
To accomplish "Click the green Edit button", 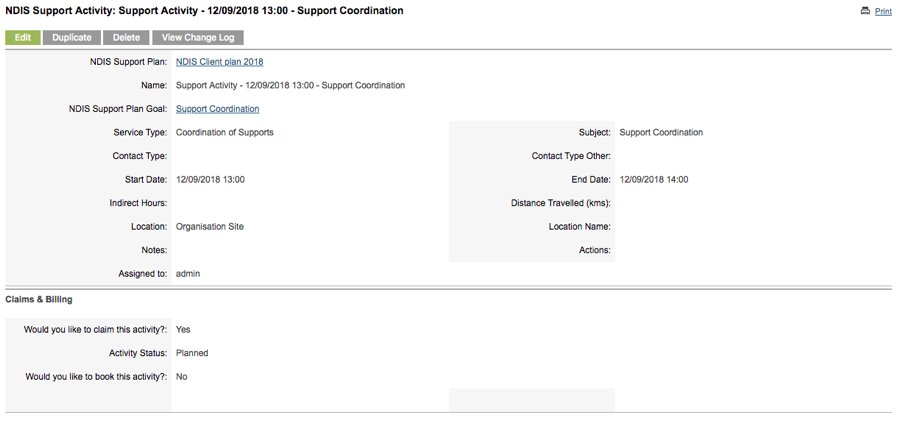I will point(23,37).
